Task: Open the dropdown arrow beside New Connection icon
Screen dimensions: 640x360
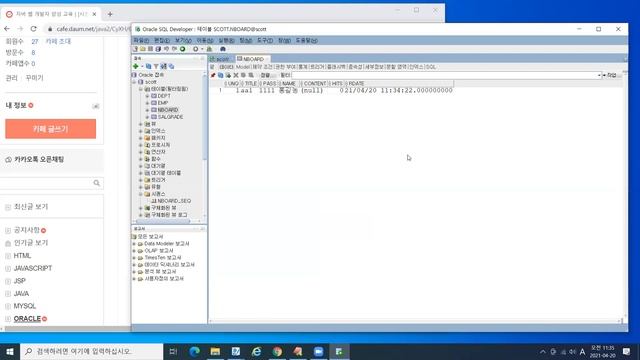Action: 142,66
